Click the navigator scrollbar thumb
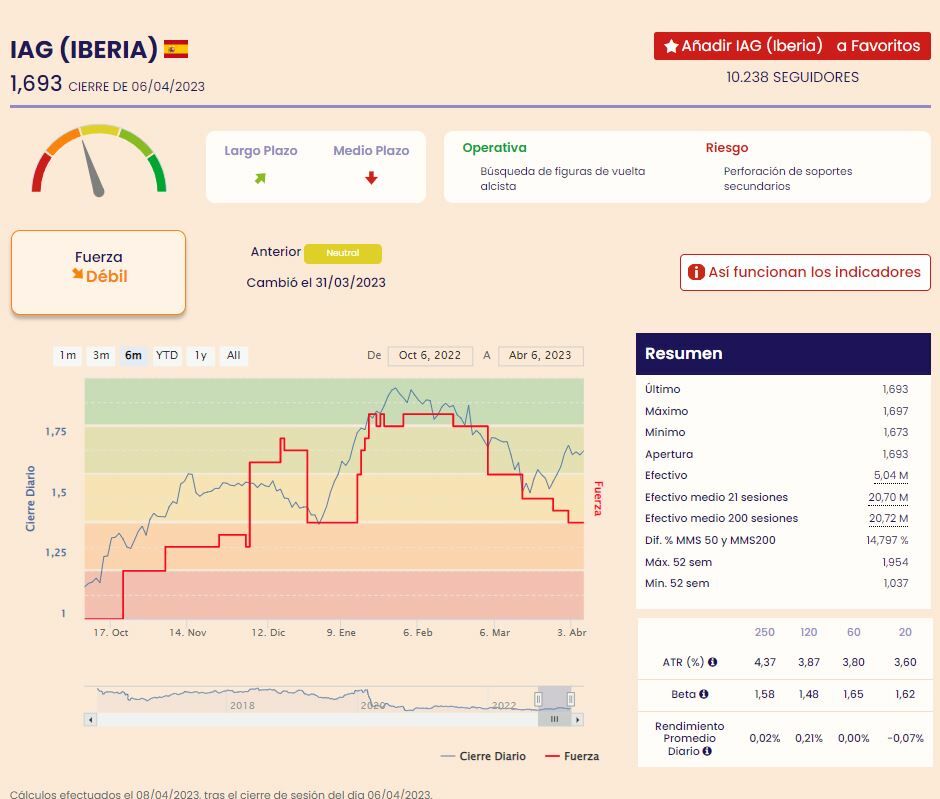The image size is (940, 799). (x=555, y=719)
